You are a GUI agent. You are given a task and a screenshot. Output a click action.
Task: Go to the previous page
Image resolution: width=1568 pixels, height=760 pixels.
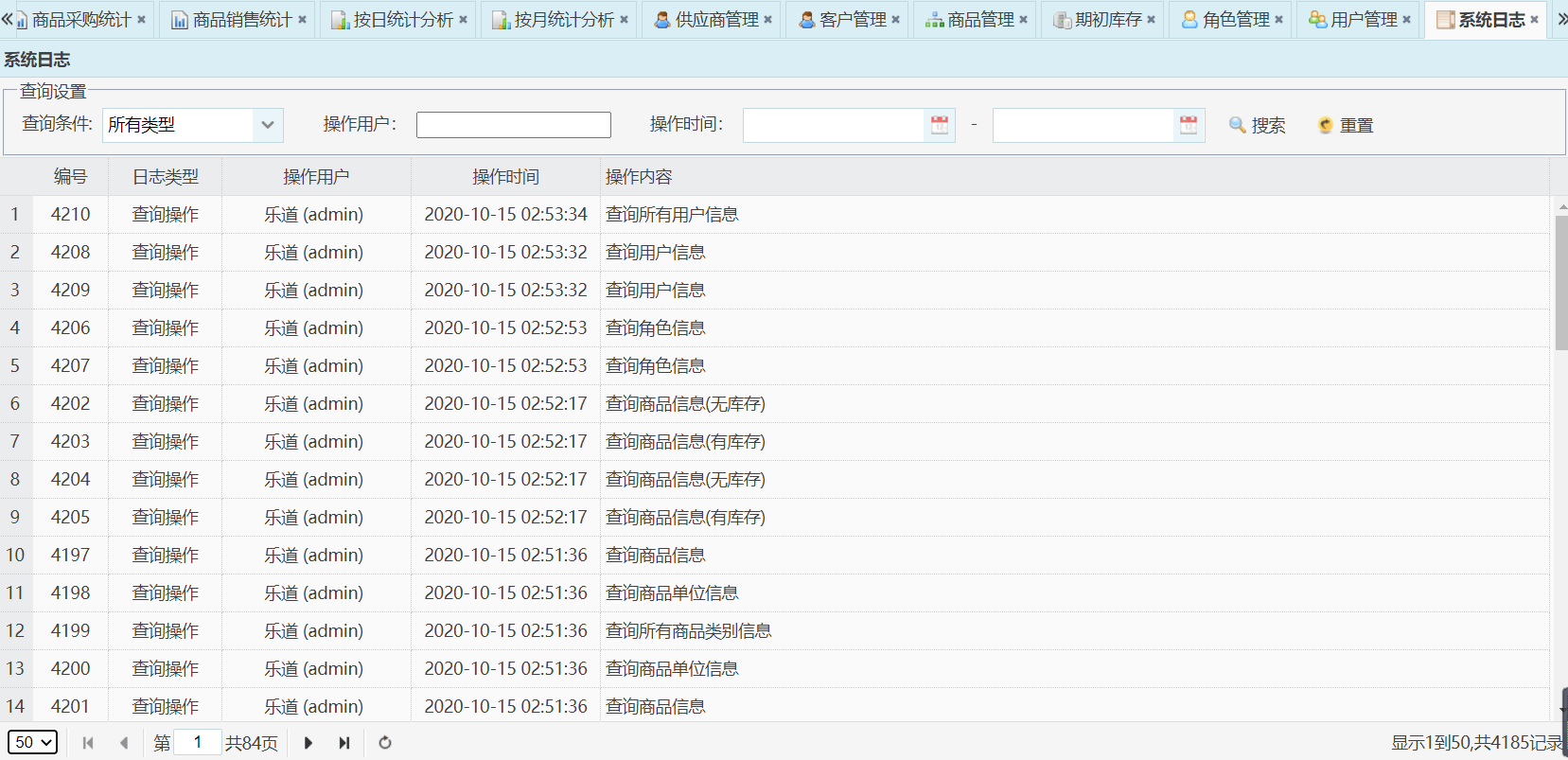pyautogui.click(x=124, y=743)
